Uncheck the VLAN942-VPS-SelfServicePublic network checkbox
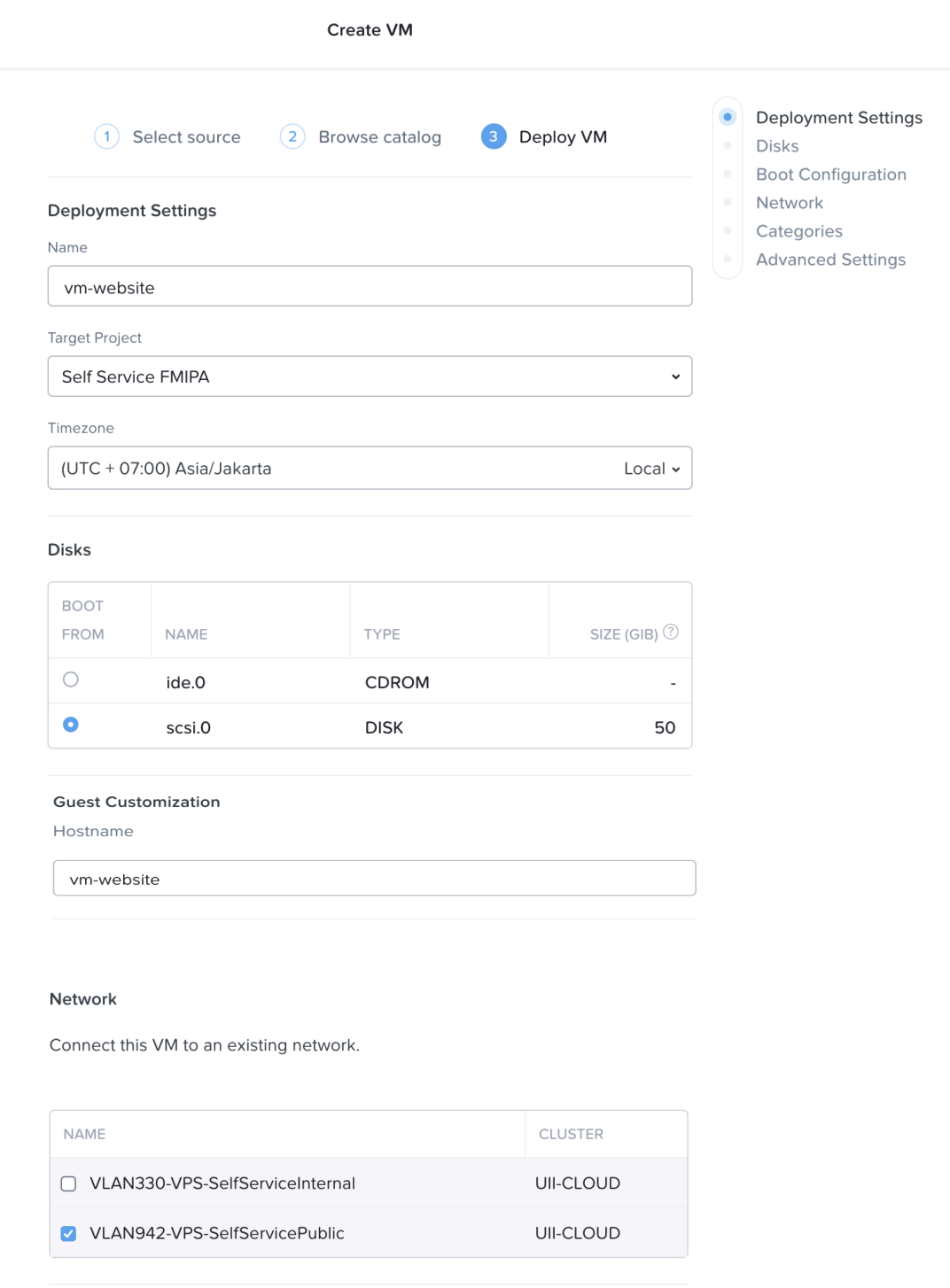 coord(68,1232)
